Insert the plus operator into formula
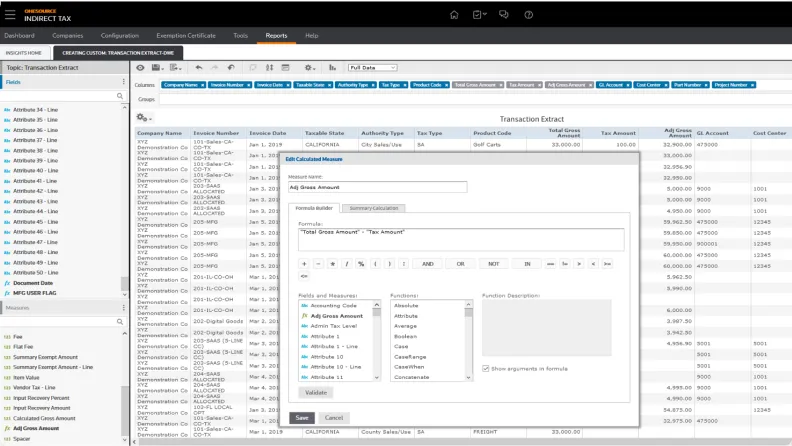Screen dimensions: 792x446 [x=304, y=263]
